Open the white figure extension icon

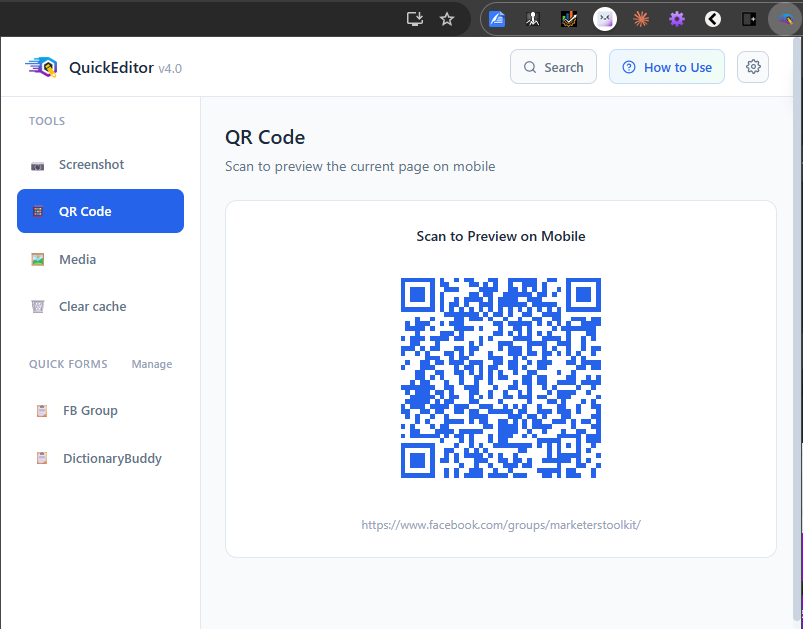pyautogui.click(x=533, y=19)
